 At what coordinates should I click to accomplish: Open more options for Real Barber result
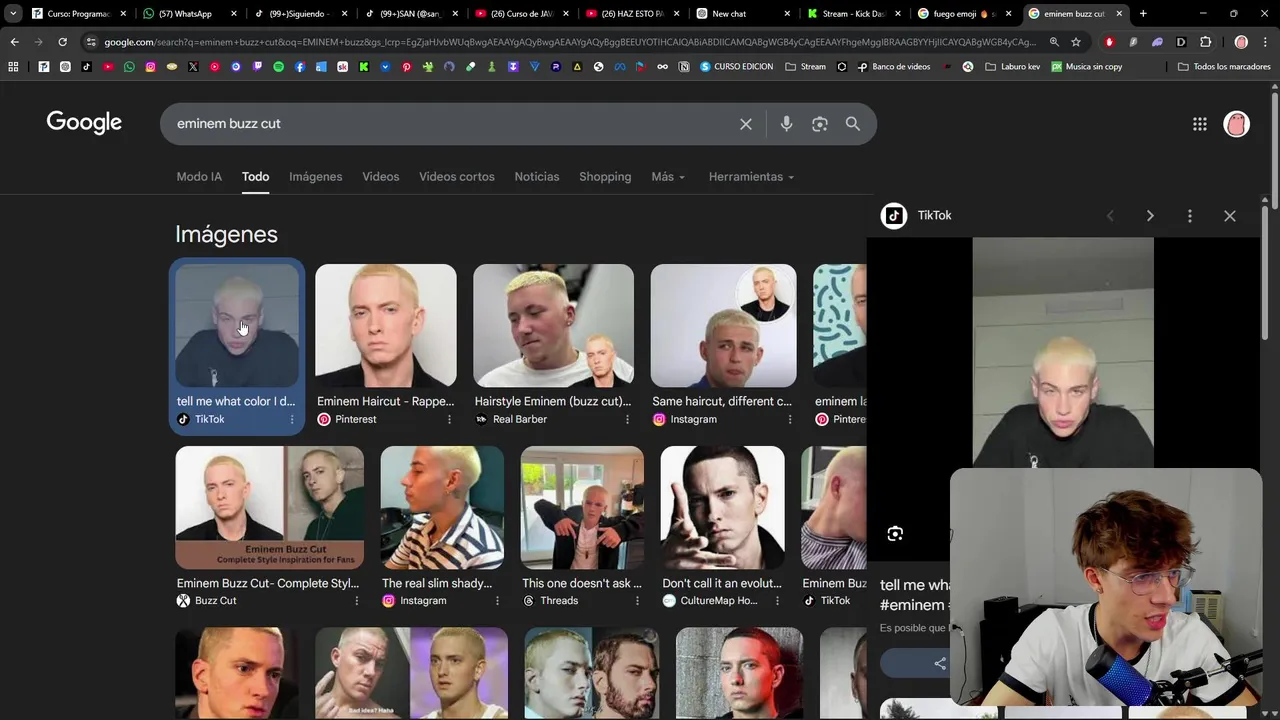627,420
